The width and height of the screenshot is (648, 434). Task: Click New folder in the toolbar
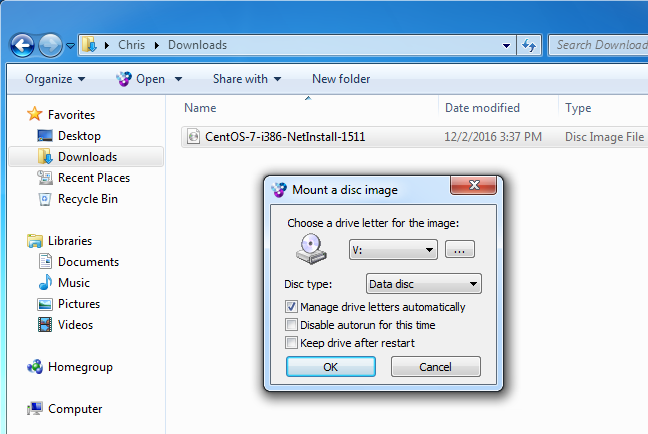(341, 79)
